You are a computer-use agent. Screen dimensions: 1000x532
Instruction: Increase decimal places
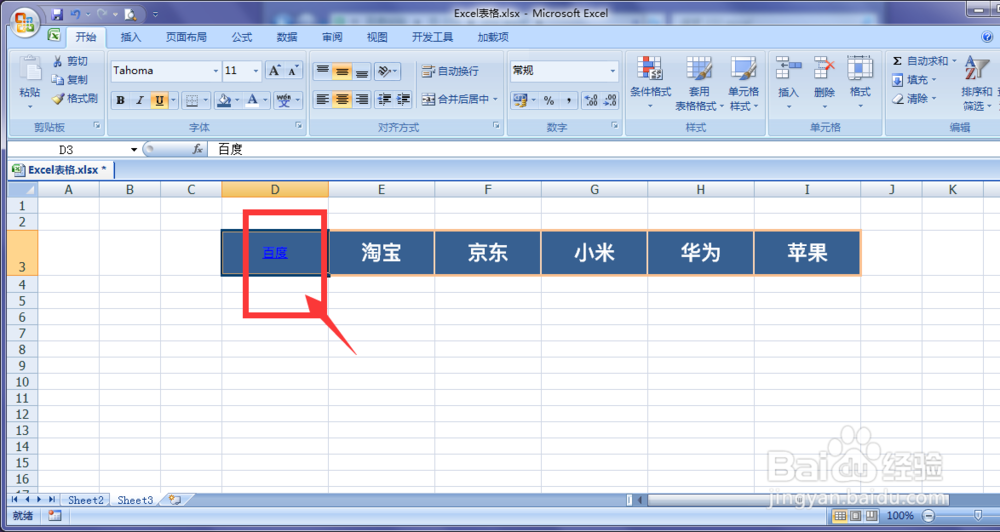(x=591, y=100)
